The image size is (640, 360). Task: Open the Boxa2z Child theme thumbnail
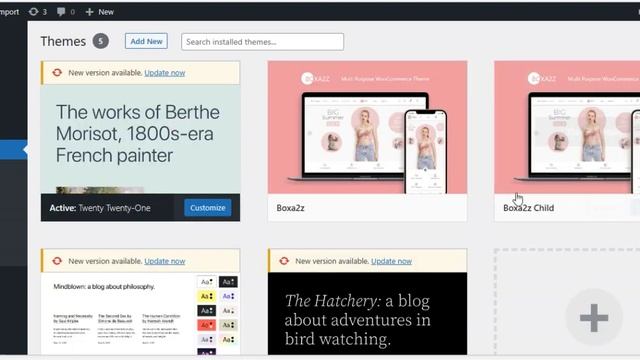(x=567, y=127)
